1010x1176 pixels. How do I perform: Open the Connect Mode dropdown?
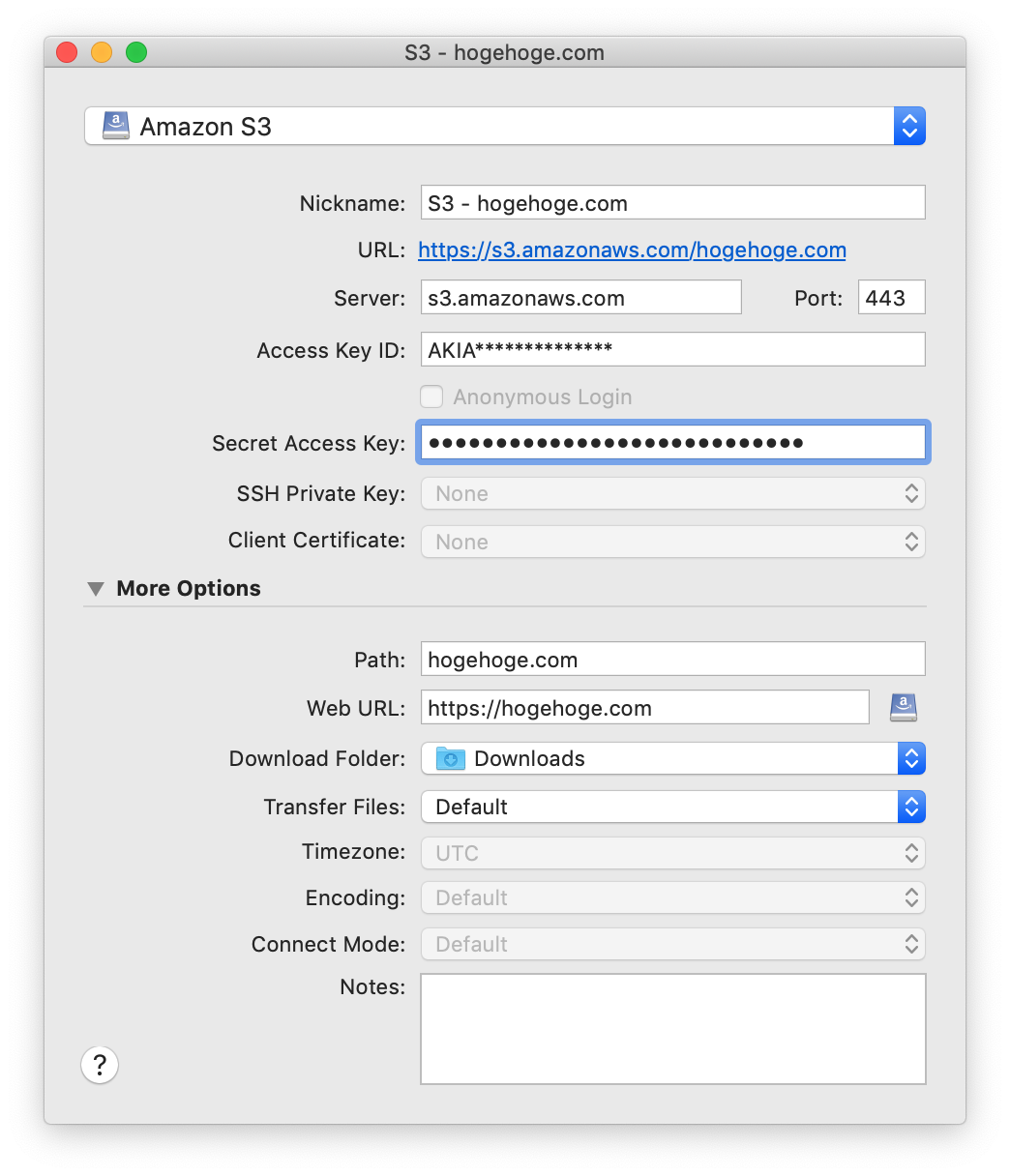(x=673, y=944)
